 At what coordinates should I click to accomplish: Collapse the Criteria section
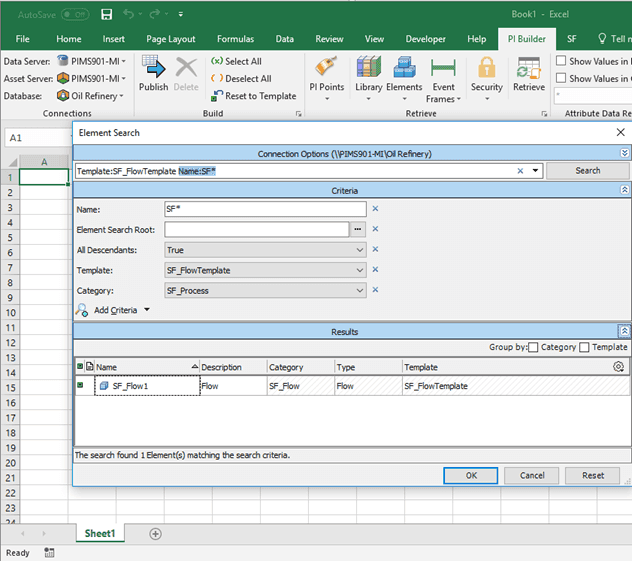point(624,190)
